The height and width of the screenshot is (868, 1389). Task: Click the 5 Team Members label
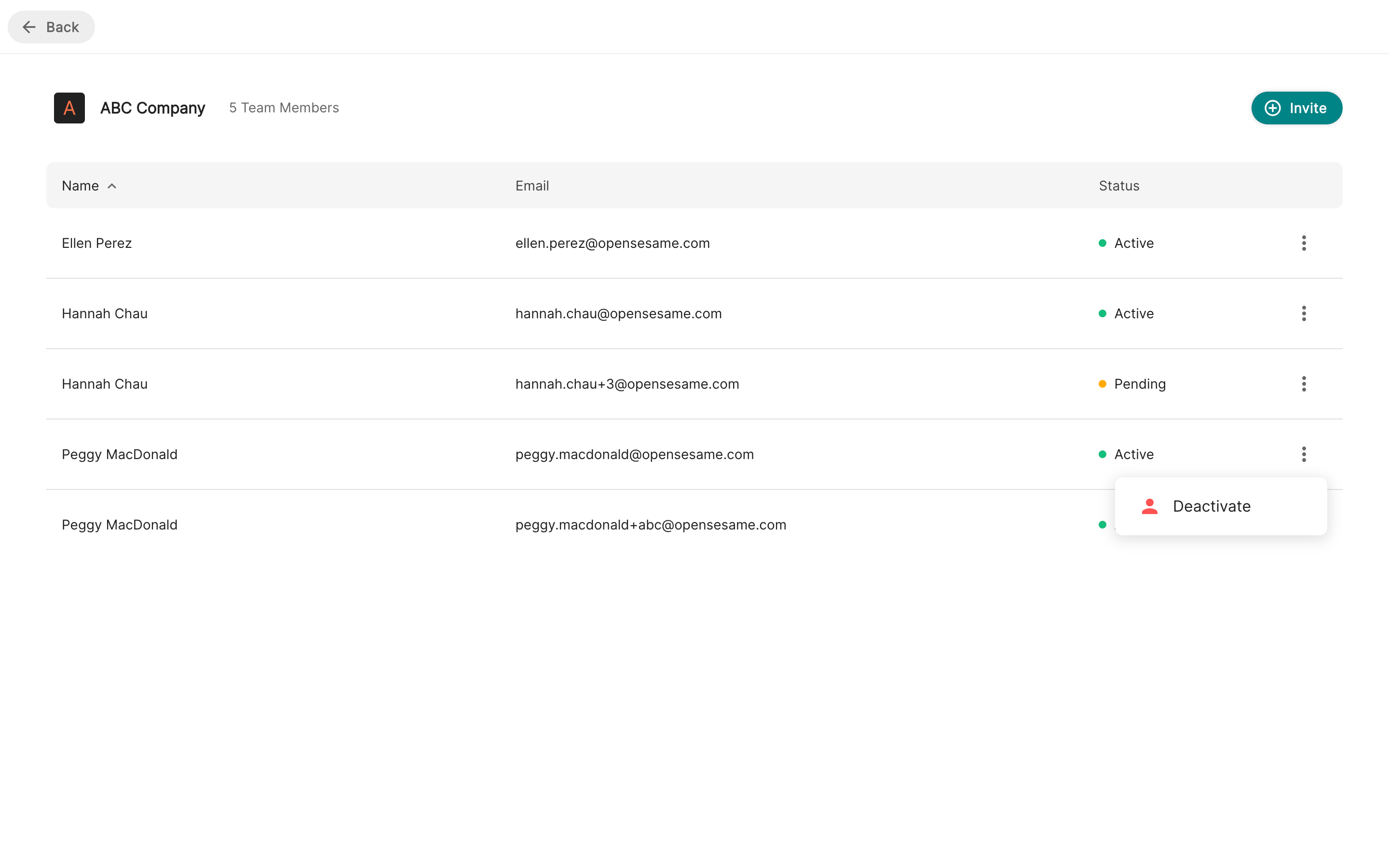pyautogui.click(x=284, y=108)
